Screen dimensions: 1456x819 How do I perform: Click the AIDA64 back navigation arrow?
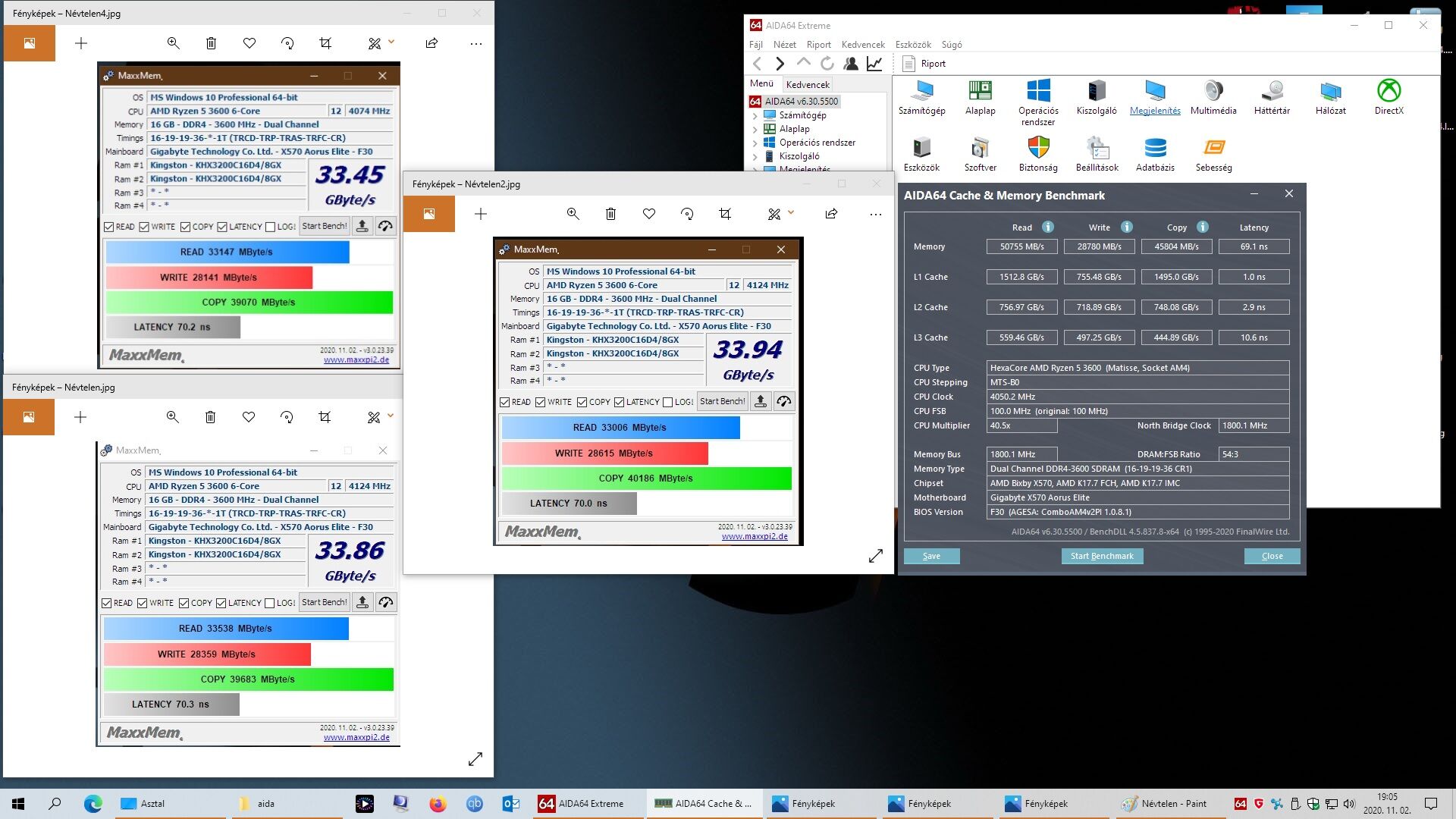click(x=757, y=64)
